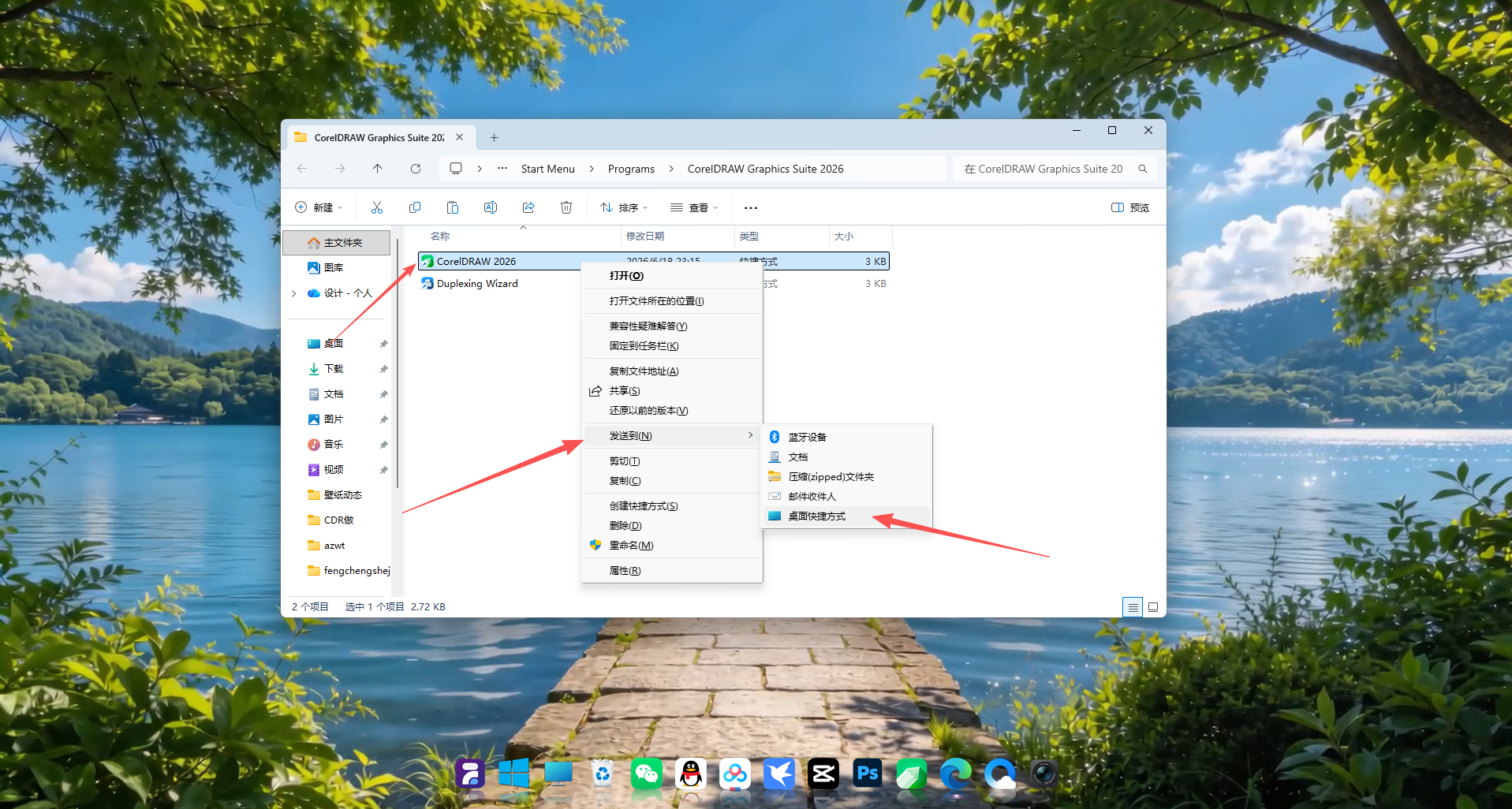Click the Paste clipboard icon in the toolbar
This screenshot has width=1512, height=809.
pos(453,207)
